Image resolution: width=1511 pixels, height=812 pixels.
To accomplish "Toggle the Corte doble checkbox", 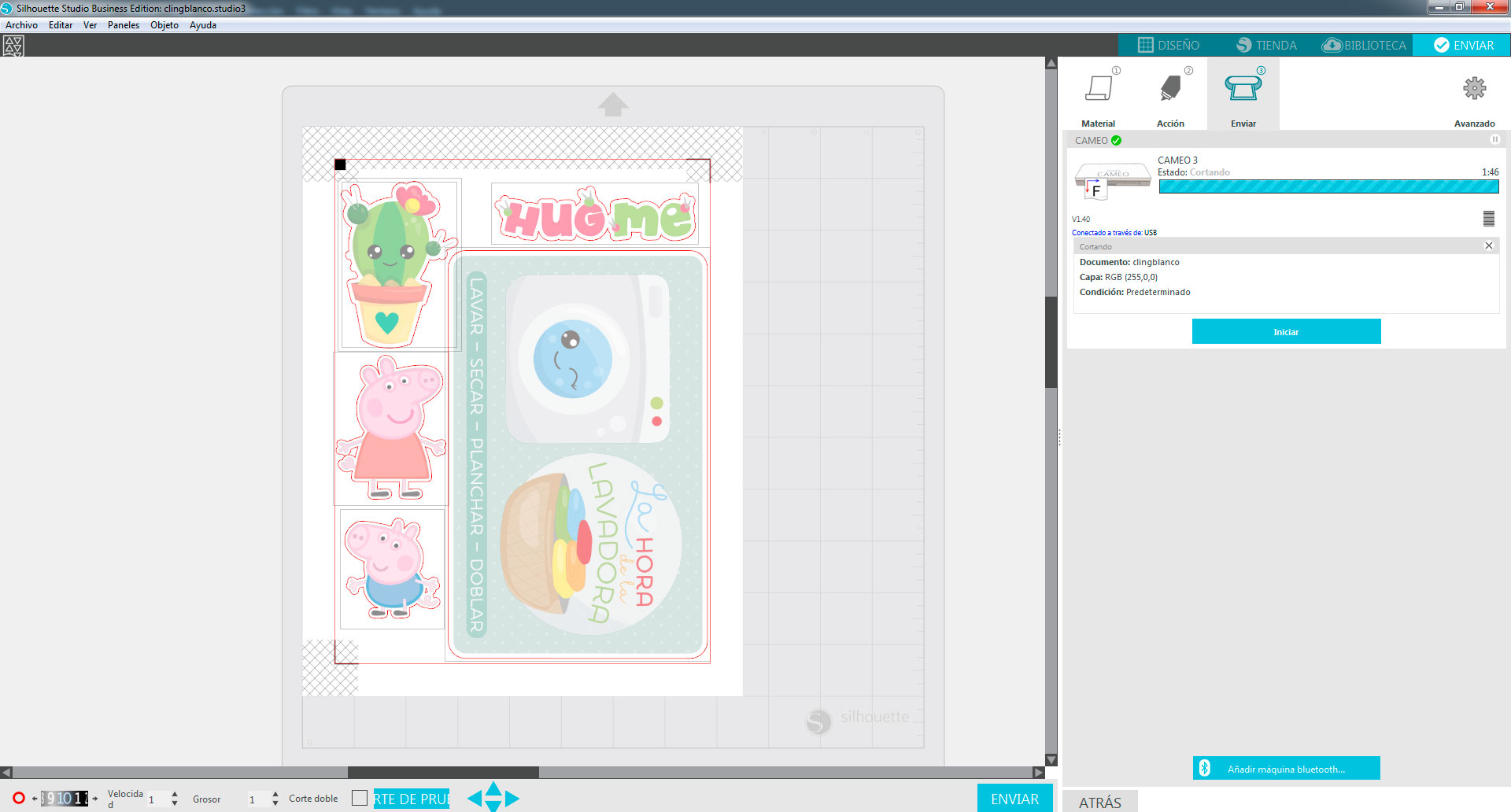I will click(x=360, y=798).
